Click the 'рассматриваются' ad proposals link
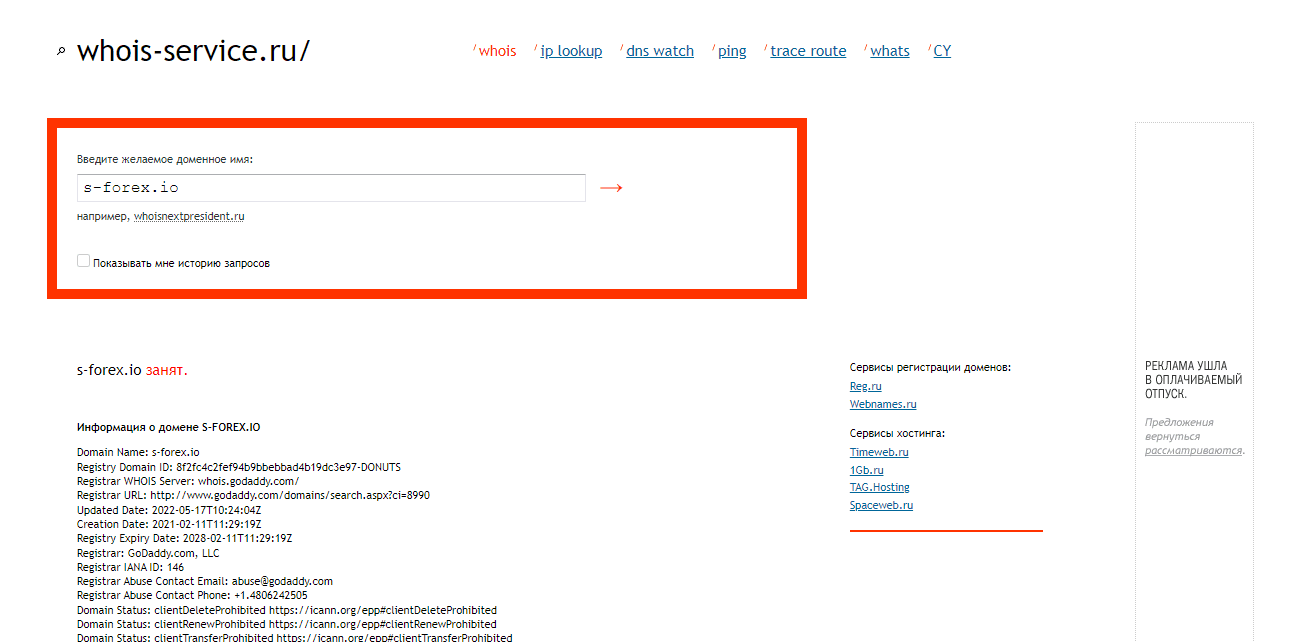This screenshot has width=1289, height=642. coord(1193,450)
